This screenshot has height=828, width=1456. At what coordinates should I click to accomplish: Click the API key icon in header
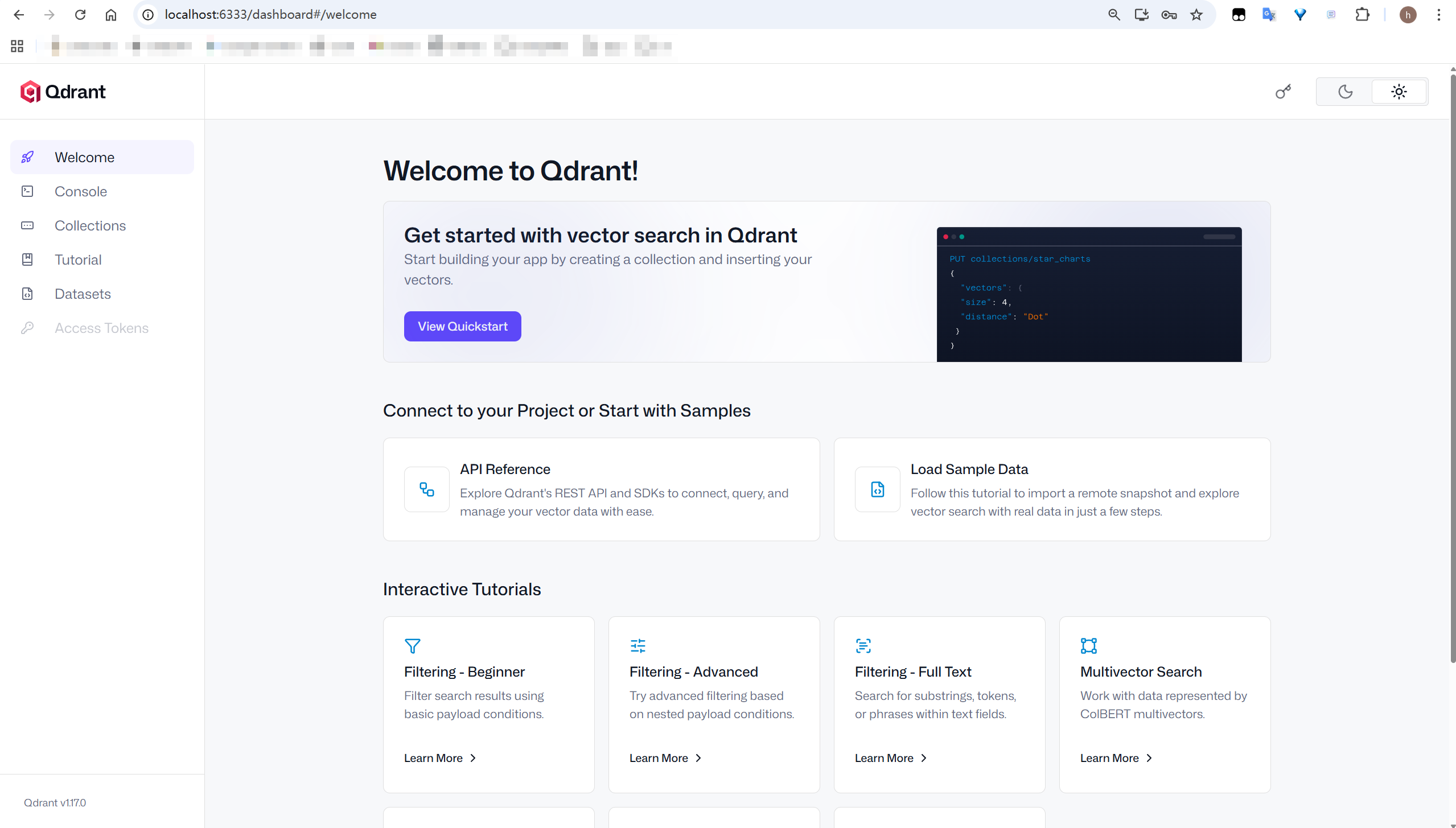point(1283,92)
